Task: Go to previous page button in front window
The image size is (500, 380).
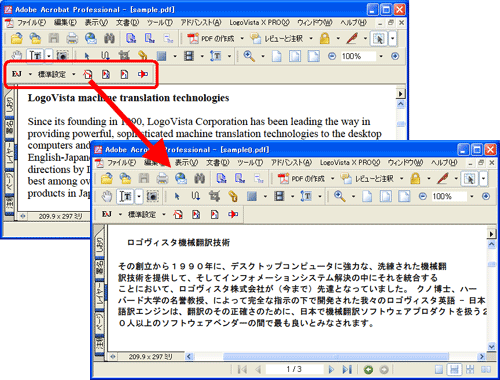Action: (258, 369)
